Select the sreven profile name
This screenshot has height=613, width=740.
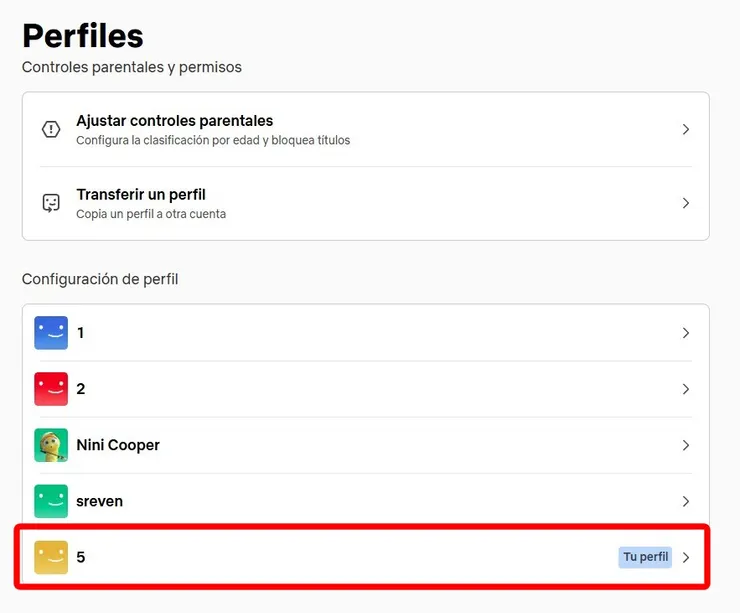coord(101,501)
